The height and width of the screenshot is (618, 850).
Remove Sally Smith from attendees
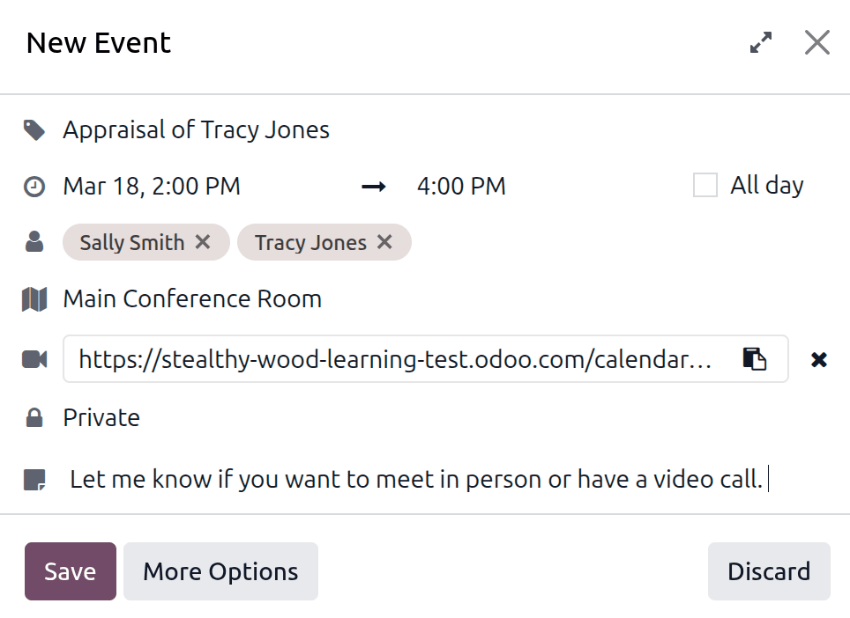pos(203,242)
